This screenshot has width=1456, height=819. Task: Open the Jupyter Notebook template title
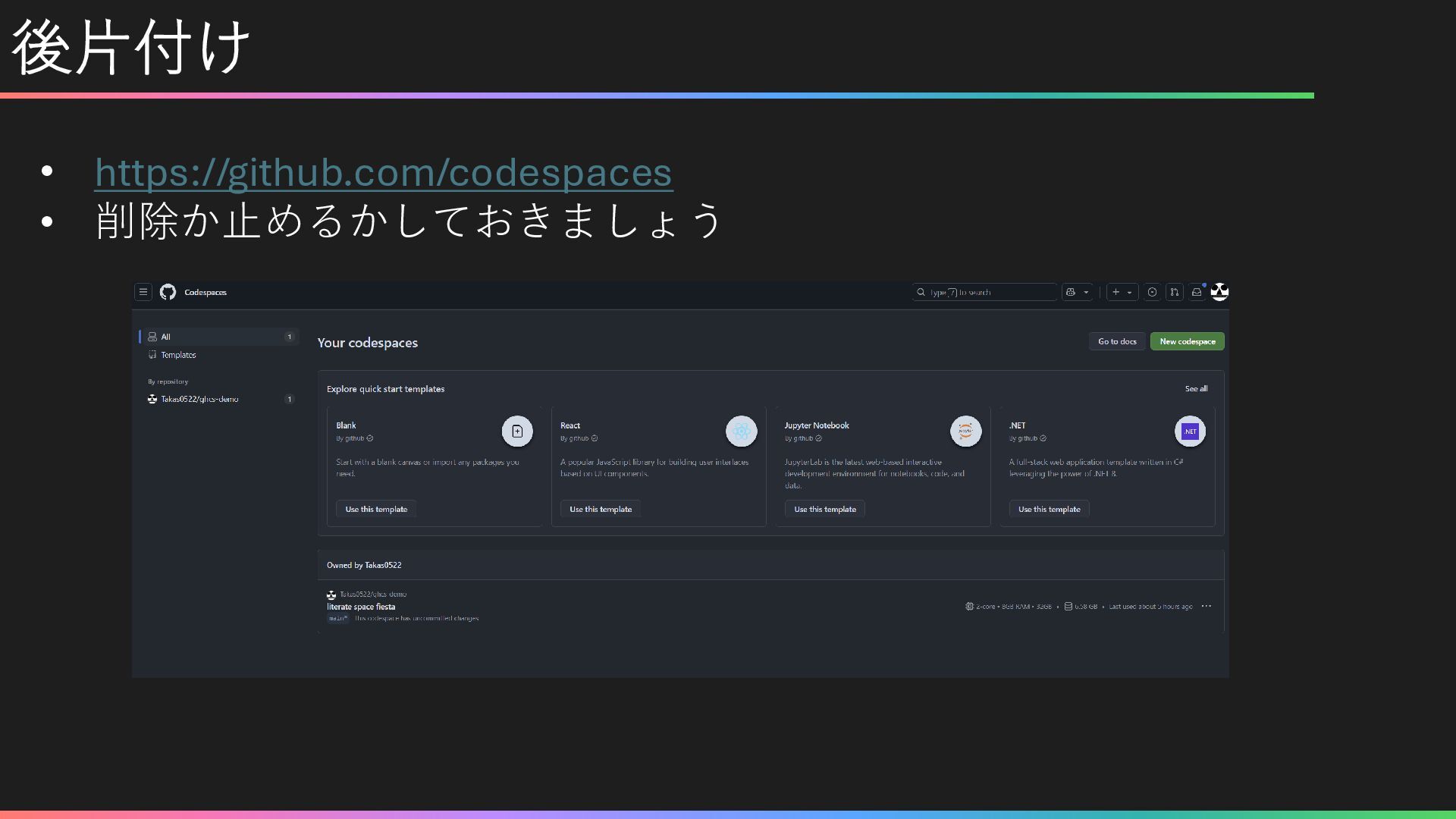817,425
